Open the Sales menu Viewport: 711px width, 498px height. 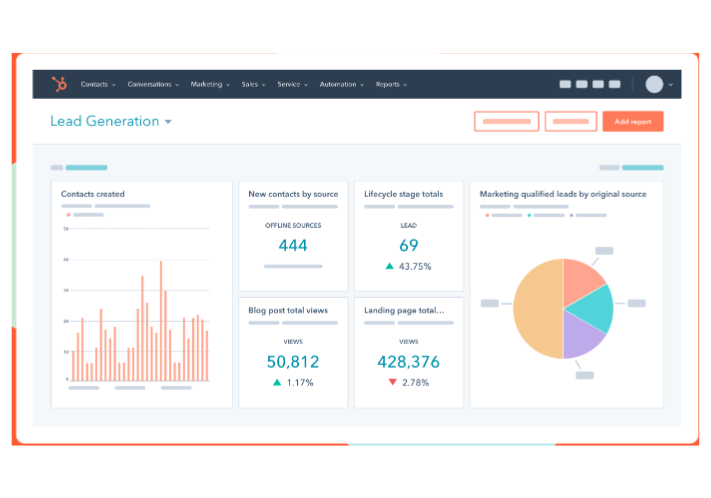pos(253,85)
